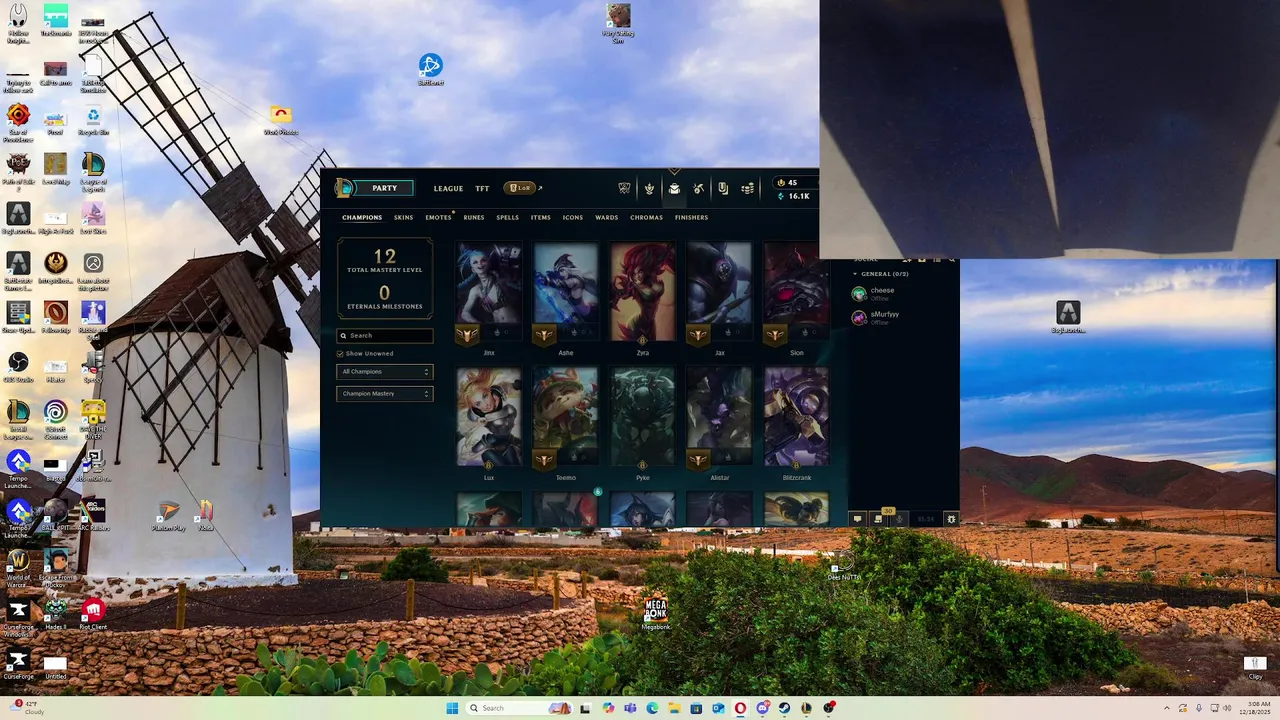Open the Store coins icon
The image size is (1280, 720).
tap(747, 188)
